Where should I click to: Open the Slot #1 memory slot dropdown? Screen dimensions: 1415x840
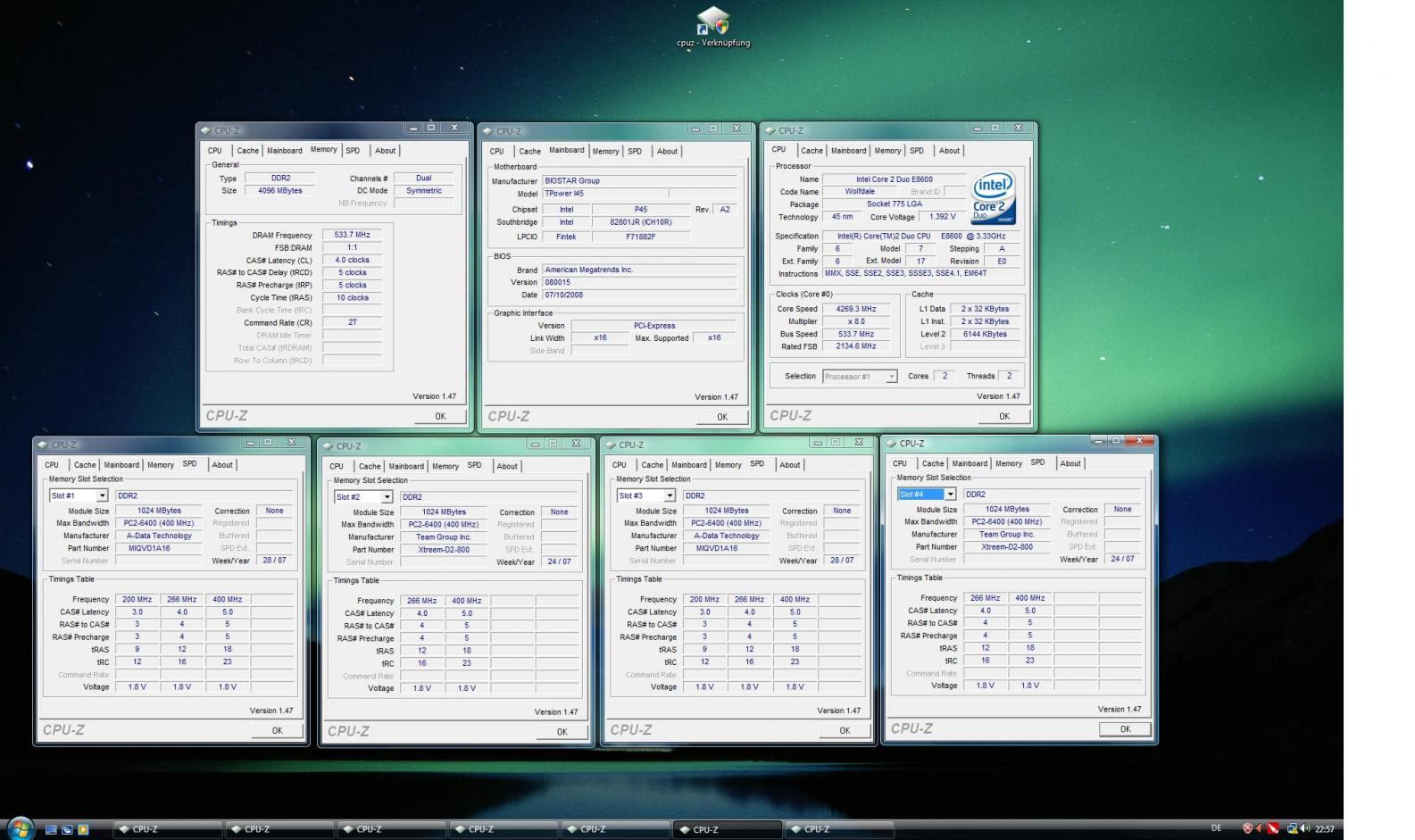tap(102, 495)
